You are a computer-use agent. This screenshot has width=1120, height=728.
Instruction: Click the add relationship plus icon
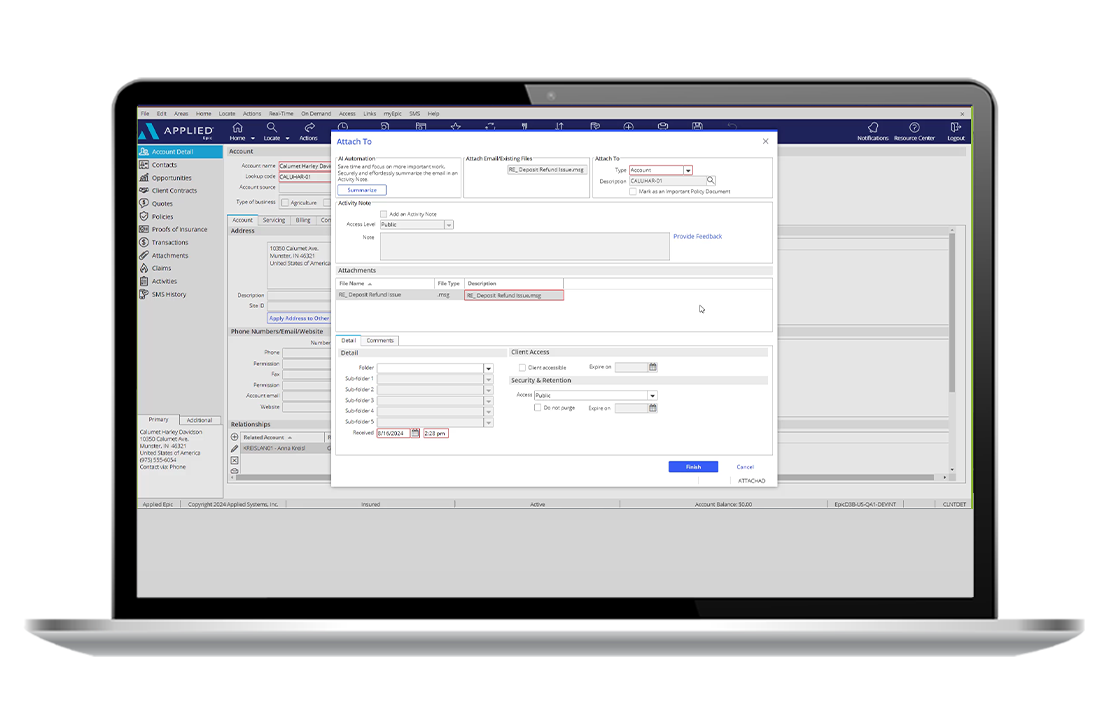click(235, 437)
